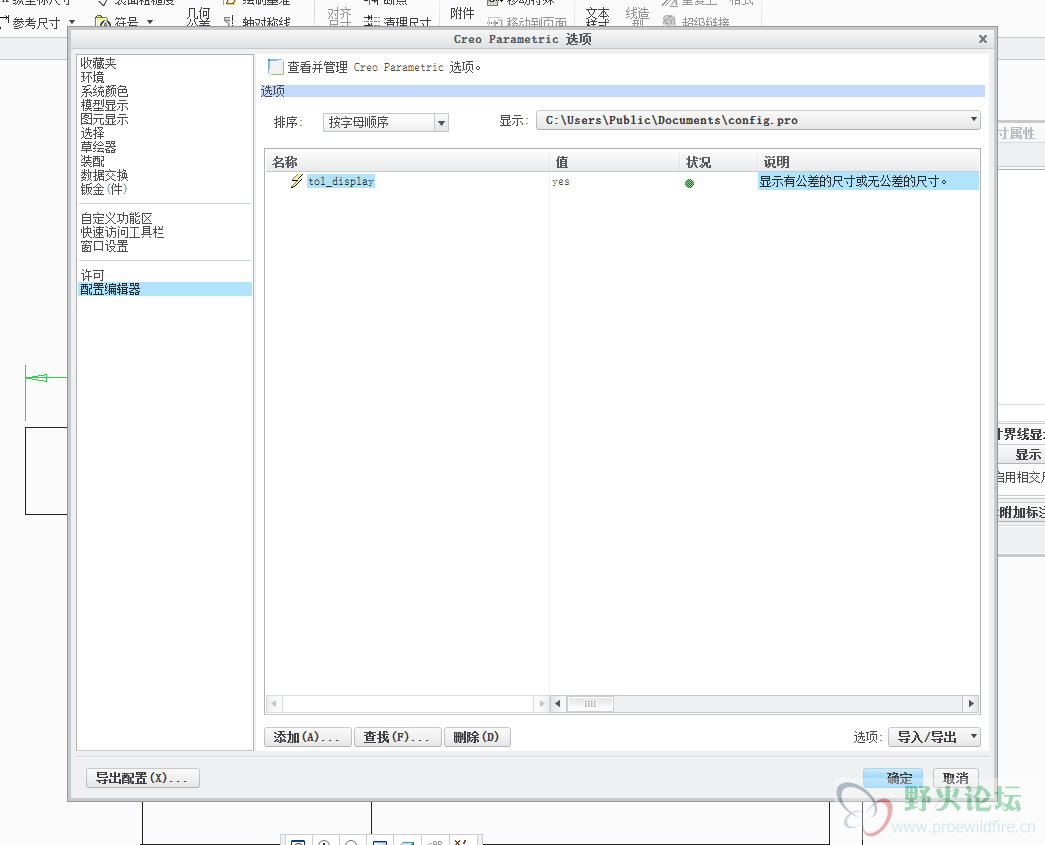Click the 删除(D) button
The image size is (1045, 845).
pyautogui.click(x=477, y=737)
